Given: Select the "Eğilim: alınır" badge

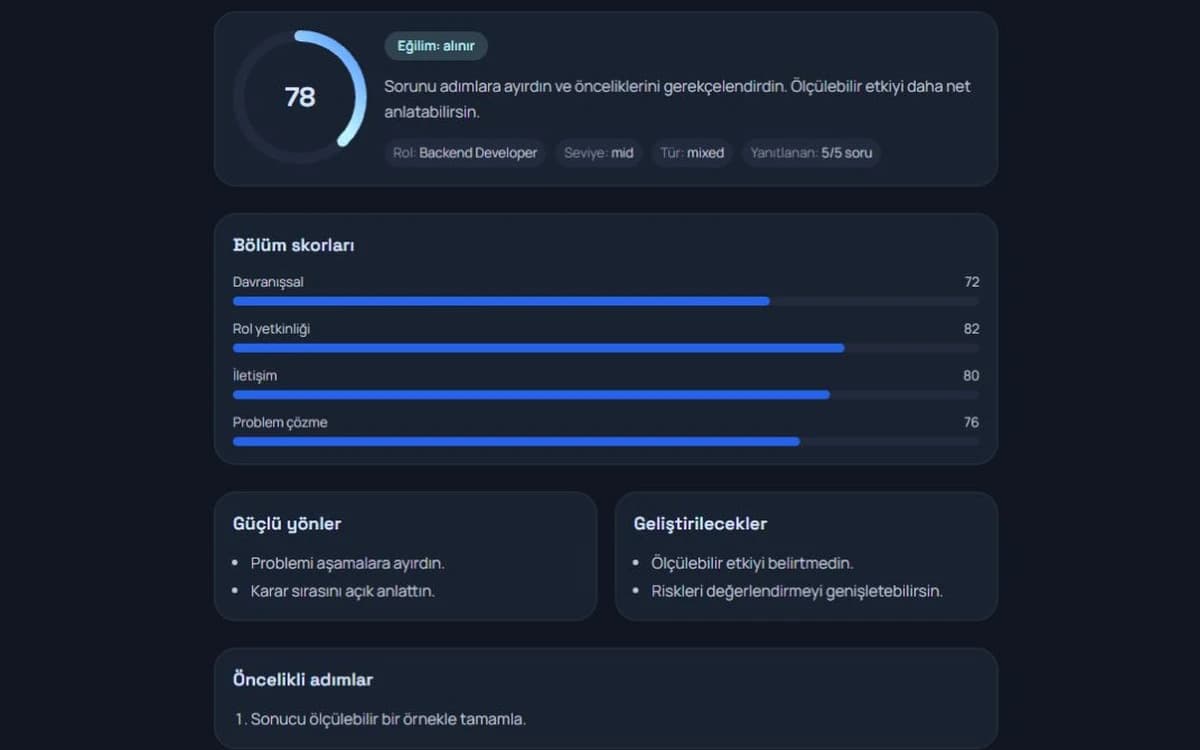Looking at the screenshot, I should [x=436, y=46].
